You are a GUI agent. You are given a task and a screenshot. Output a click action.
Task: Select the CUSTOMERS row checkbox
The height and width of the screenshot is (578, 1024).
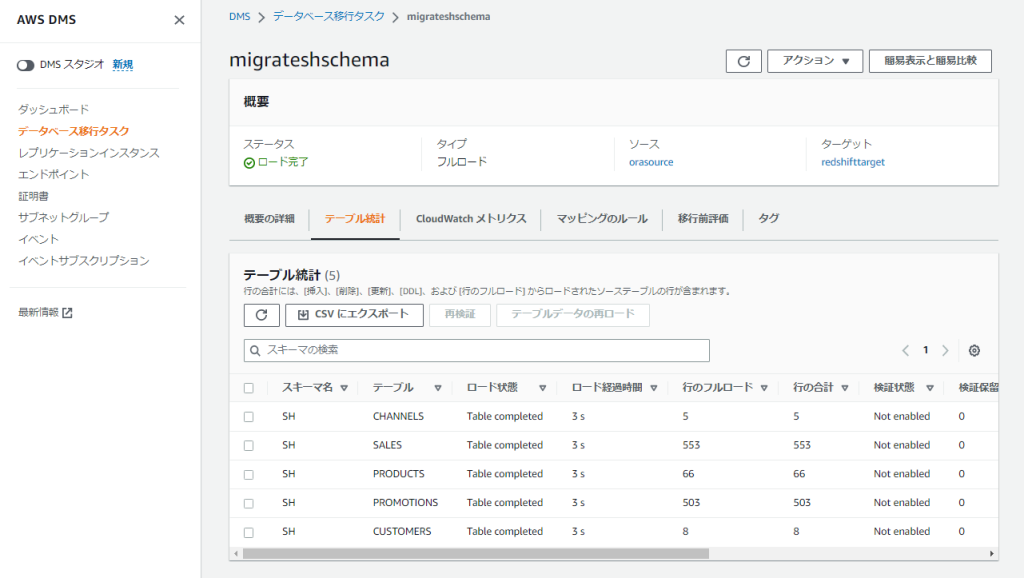click(x=249, y=533)
